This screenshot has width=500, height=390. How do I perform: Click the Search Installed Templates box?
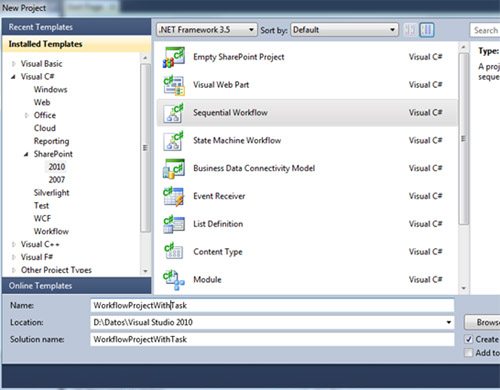[x=485, y=30]
